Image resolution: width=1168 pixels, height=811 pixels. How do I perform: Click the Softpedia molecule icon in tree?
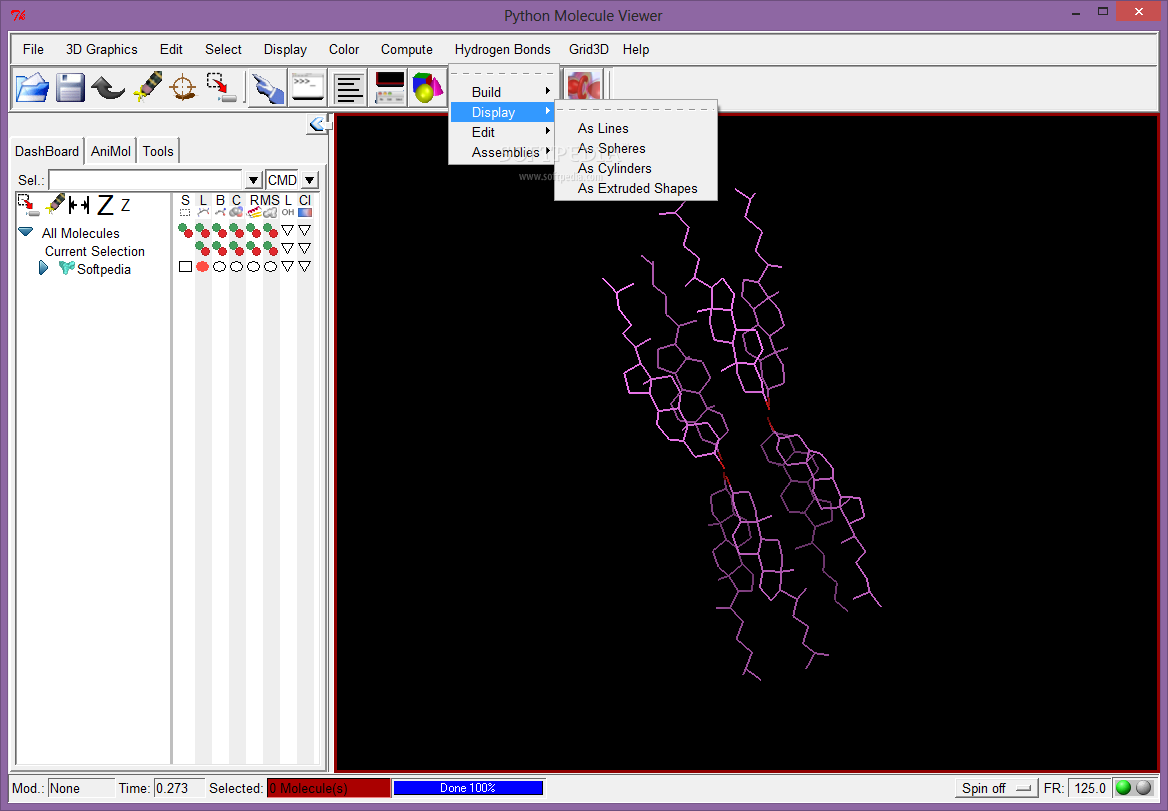point(66,268)
